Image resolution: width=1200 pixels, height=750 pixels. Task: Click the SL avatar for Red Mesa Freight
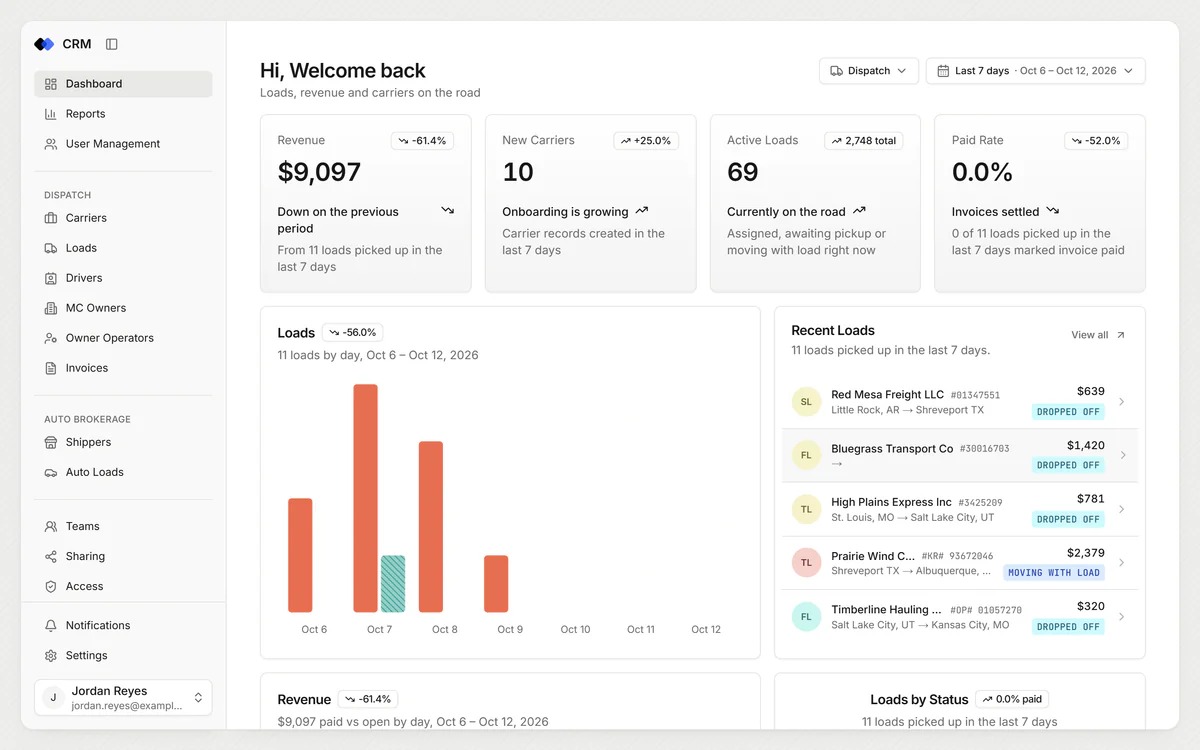pyautogui.click(x=806, y=402)
